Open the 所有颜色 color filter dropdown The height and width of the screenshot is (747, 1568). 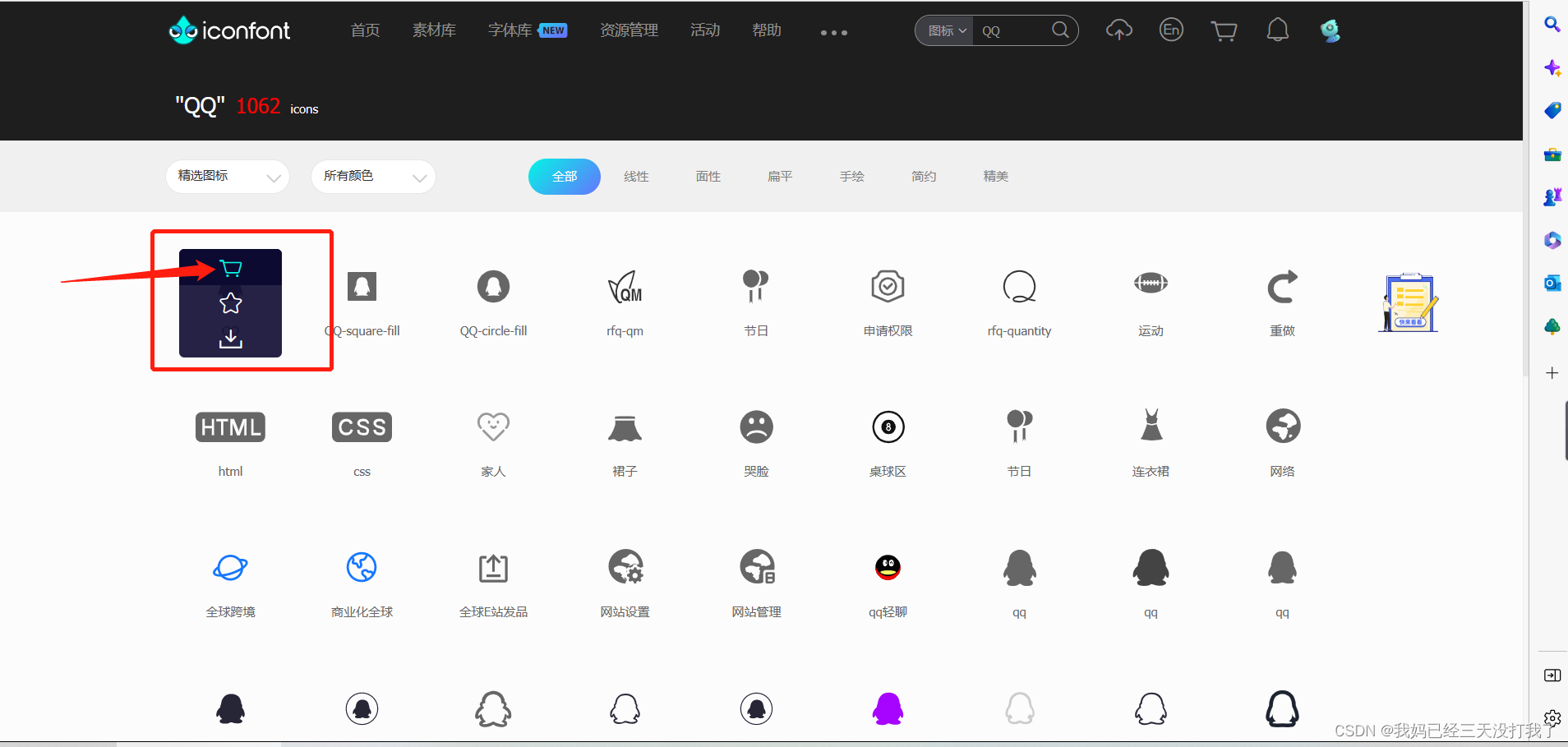372,176
